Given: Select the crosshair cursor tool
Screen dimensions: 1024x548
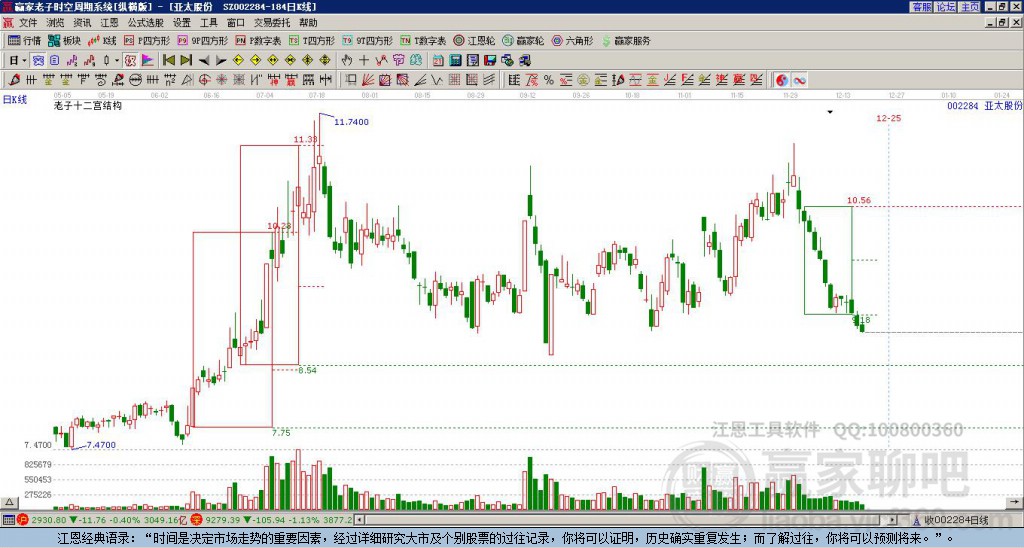Looking at the screenshot, I should click(x=364, y=61).
